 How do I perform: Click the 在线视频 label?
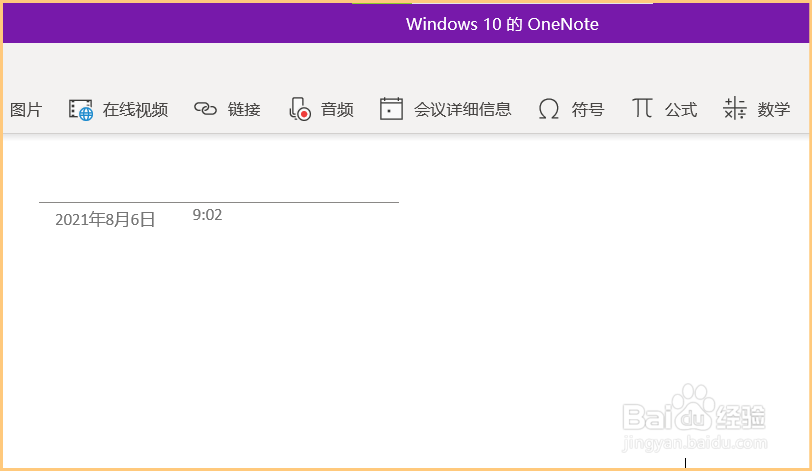coord(135,110)
